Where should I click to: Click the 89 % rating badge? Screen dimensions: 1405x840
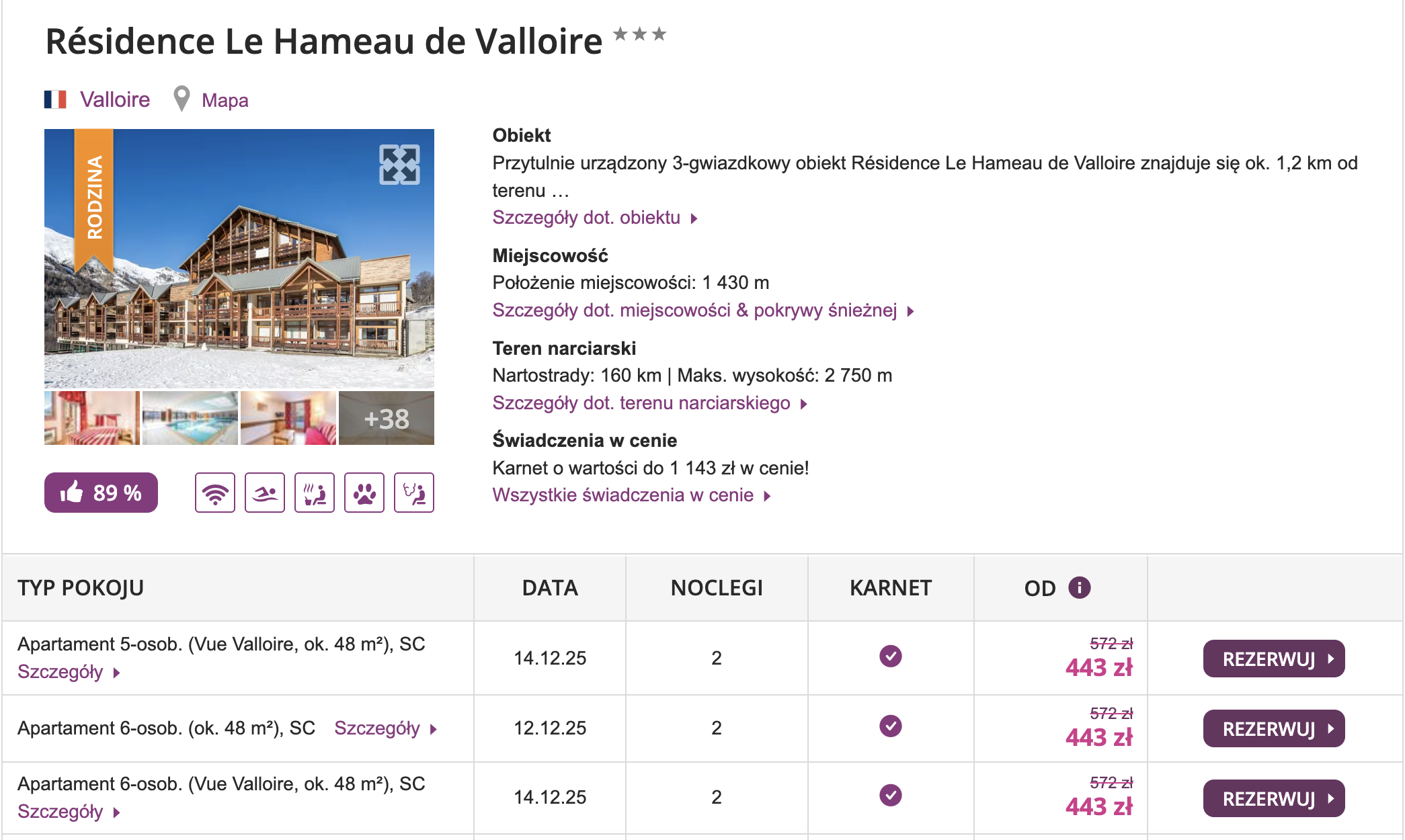click(x=101, y=493)
